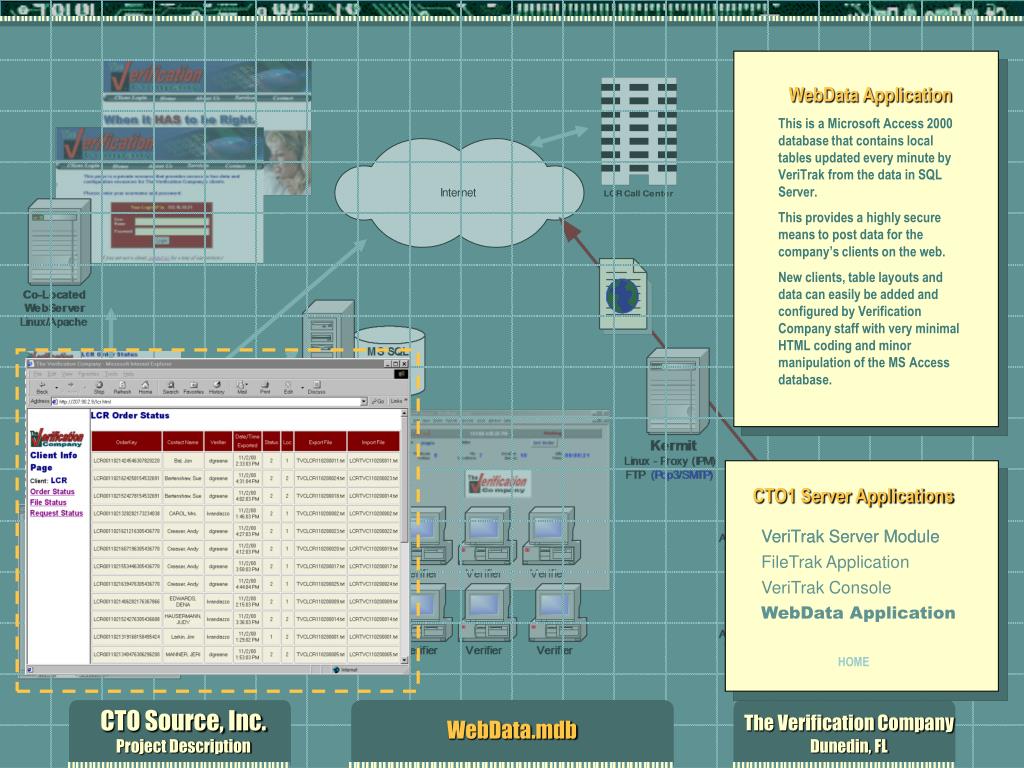Open the View menu in Internet Explorer

click(67, 374)
